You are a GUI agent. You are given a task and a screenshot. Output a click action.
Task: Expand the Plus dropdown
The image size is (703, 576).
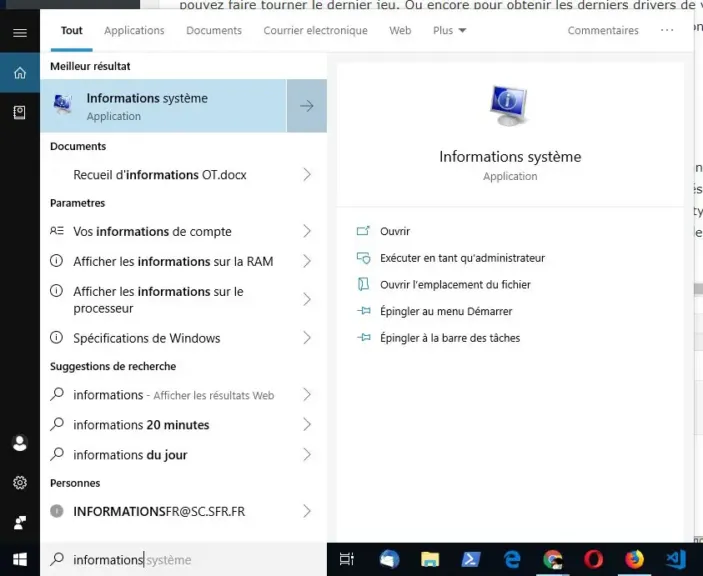click(x=450, y=30)
